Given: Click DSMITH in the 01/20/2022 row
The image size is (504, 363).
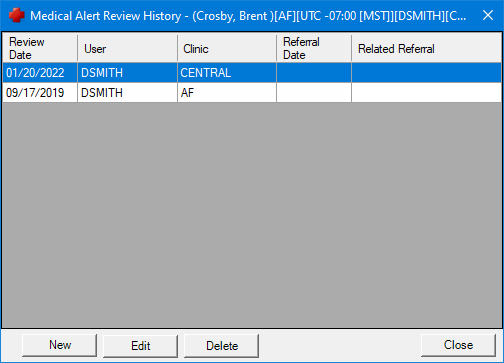Looking at the screenshot, I should pos(127,73).
